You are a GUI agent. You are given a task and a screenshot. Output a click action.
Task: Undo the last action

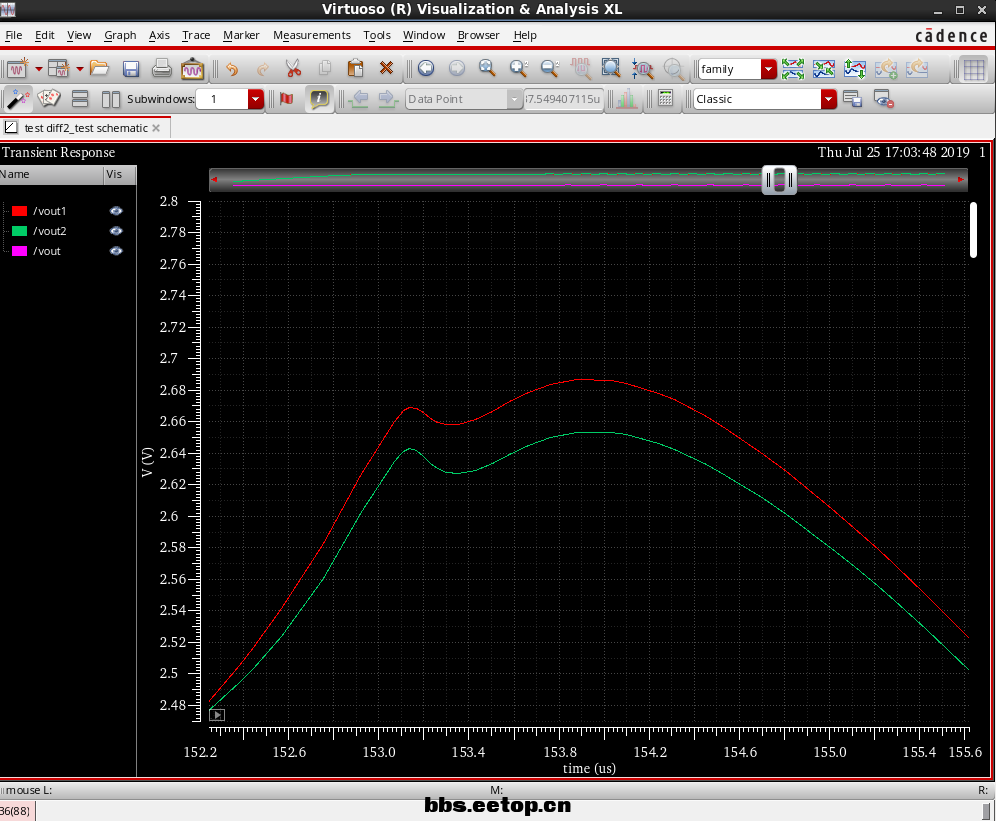point(232,69)
